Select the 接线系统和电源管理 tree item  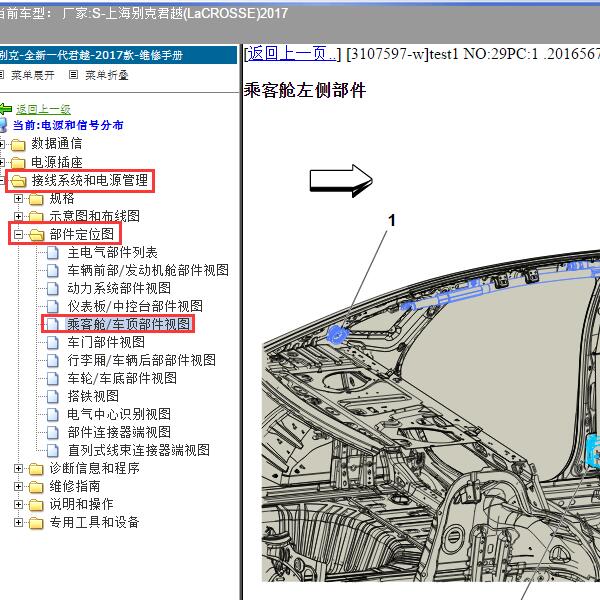pos(90,180)
